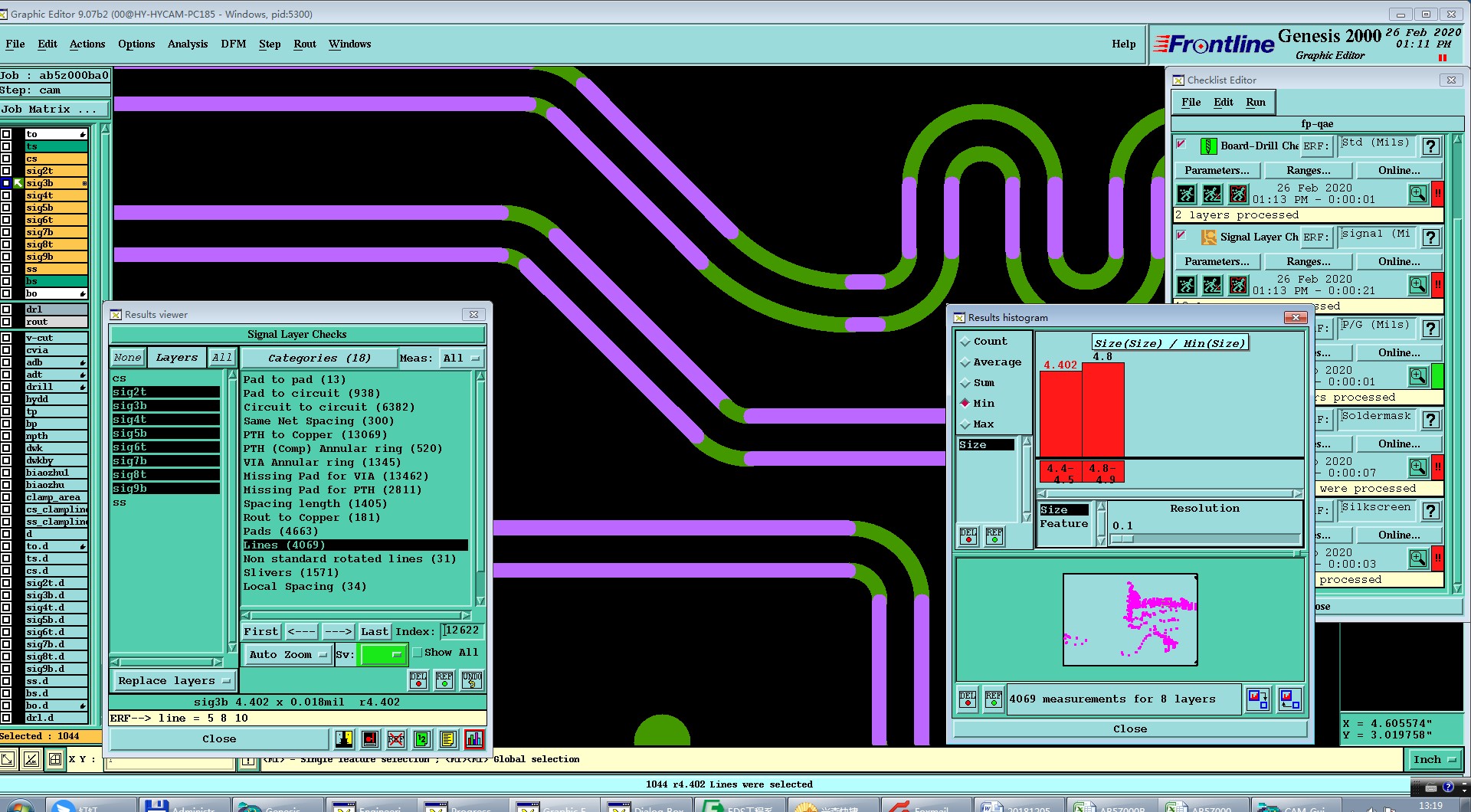1471x812 pixels.
Task: Click the green 12 numbering icon in Results viewer
Action: click(422, 738)
